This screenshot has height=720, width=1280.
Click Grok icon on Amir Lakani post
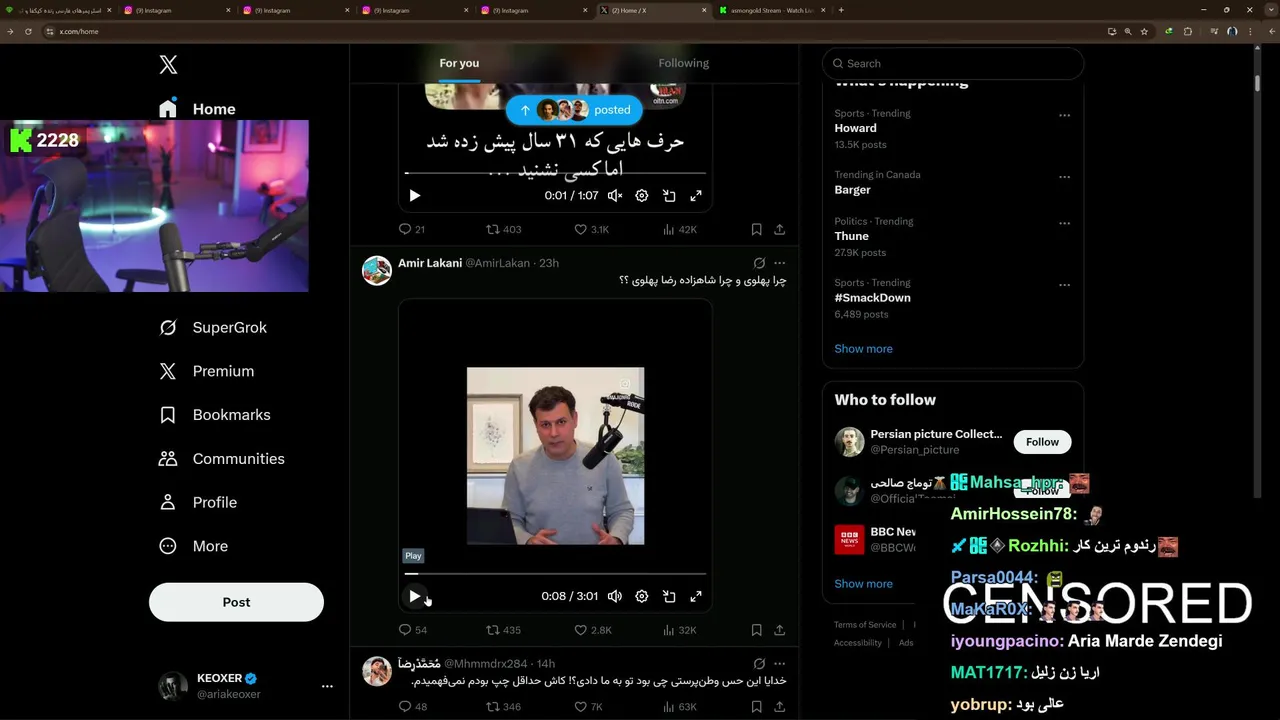click(x=759, y=263)
